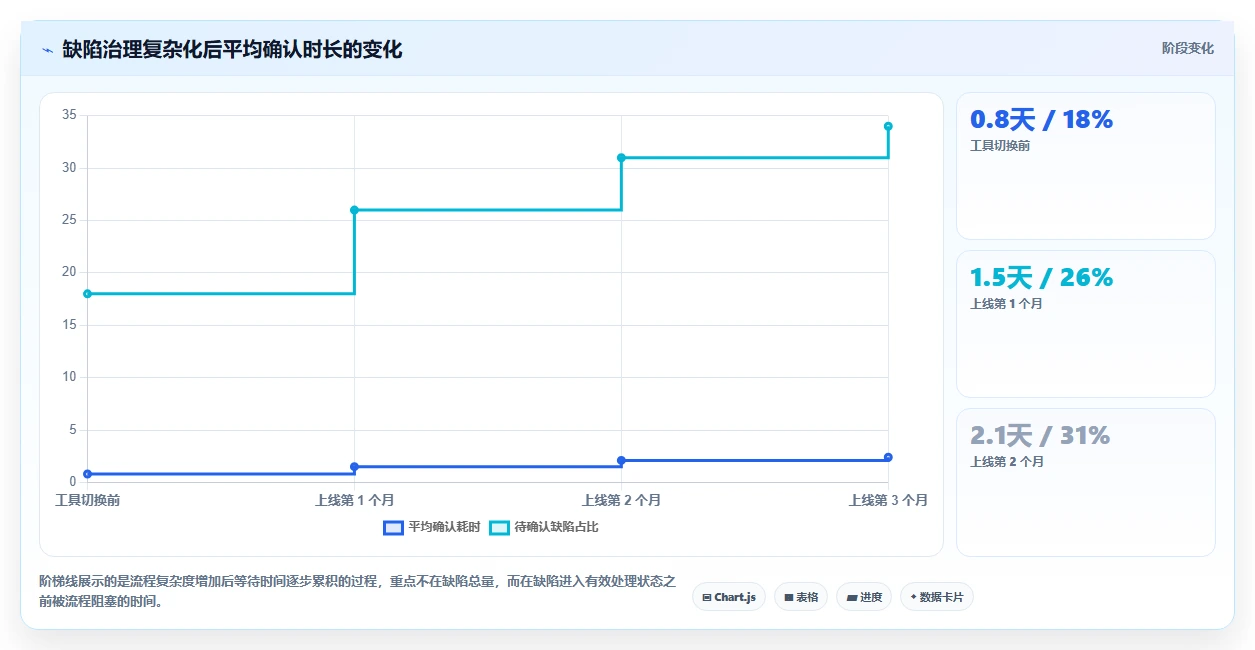Image resolution: width=1255 pixels, height=650 pixels.
Task: Click the blue data point at 工具切换前
Action: point(87,474)
